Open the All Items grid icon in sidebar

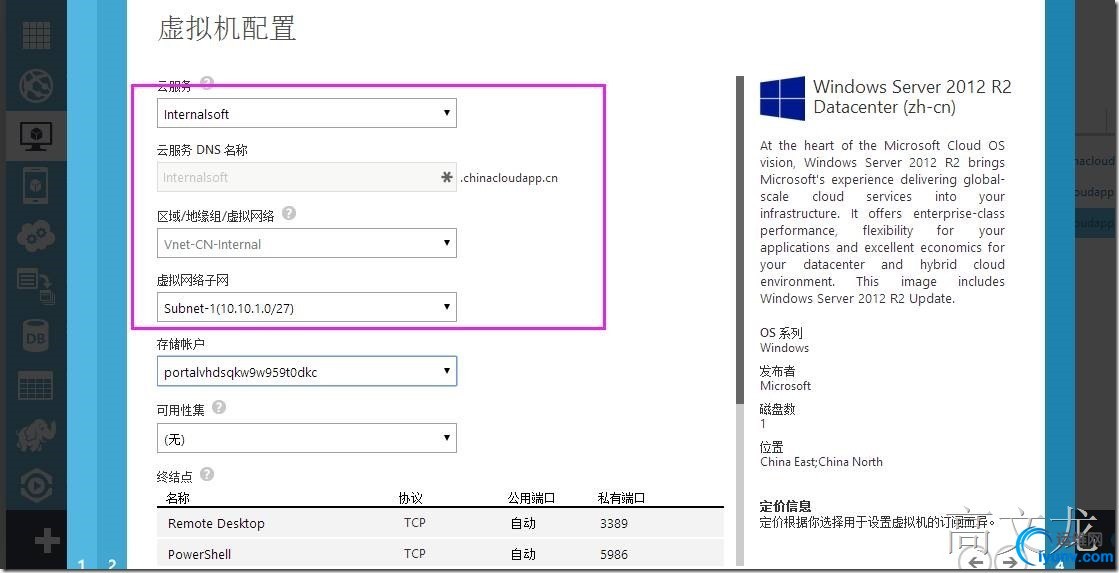click(36, 35)
